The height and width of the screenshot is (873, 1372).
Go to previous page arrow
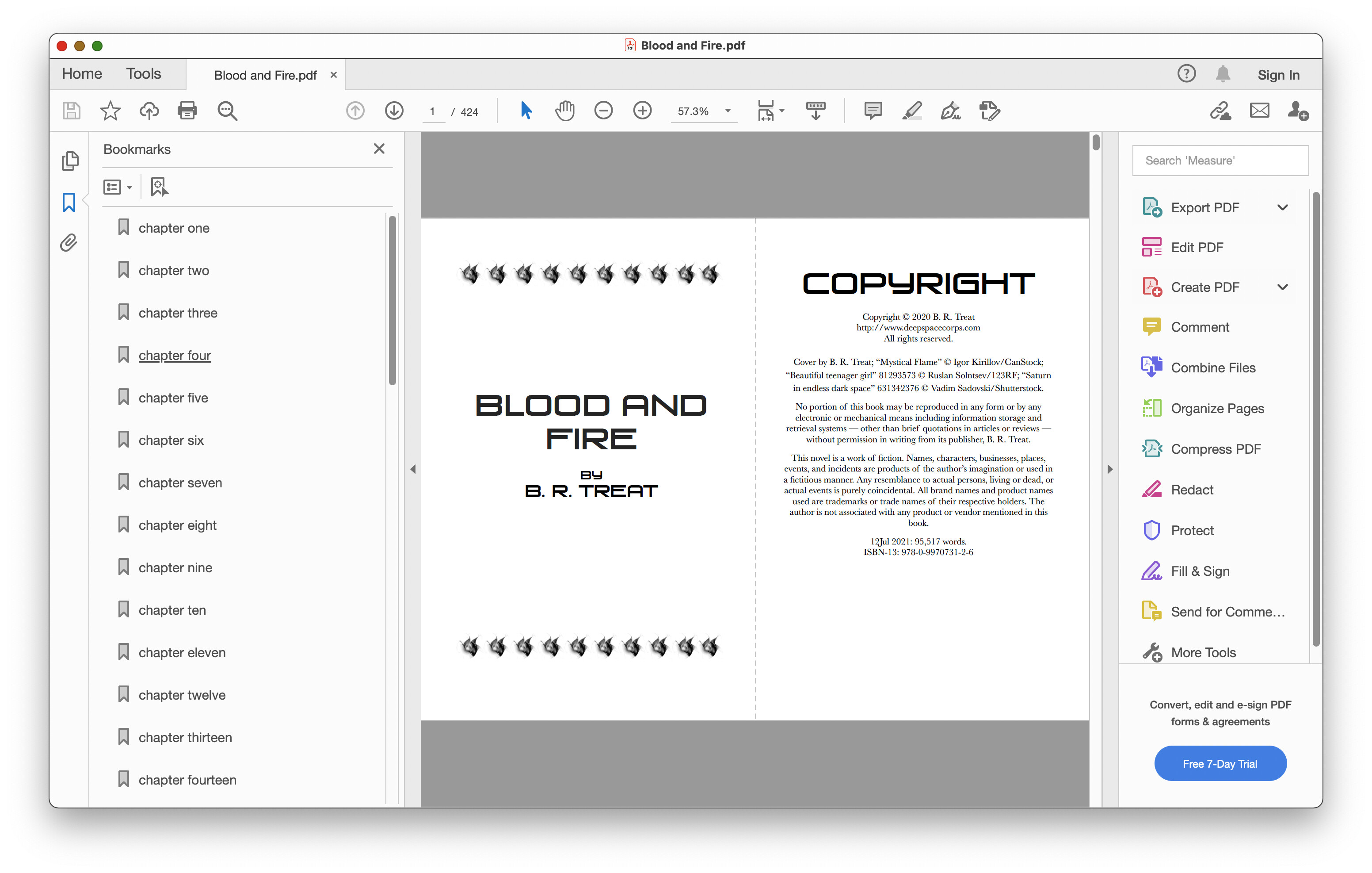point(355,111)
